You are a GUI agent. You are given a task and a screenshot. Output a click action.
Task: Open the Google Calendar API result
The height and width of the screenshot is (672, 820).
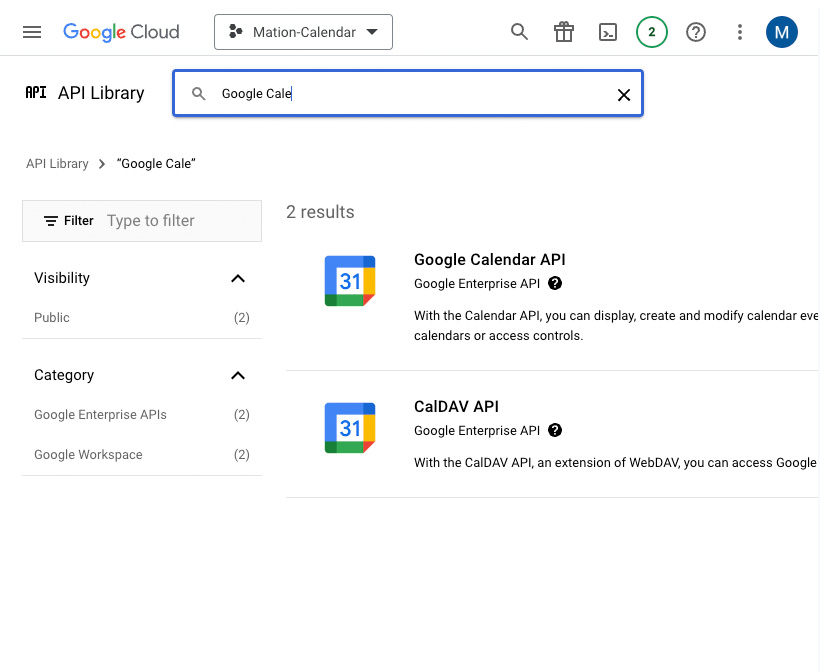(x=489, y=259)
